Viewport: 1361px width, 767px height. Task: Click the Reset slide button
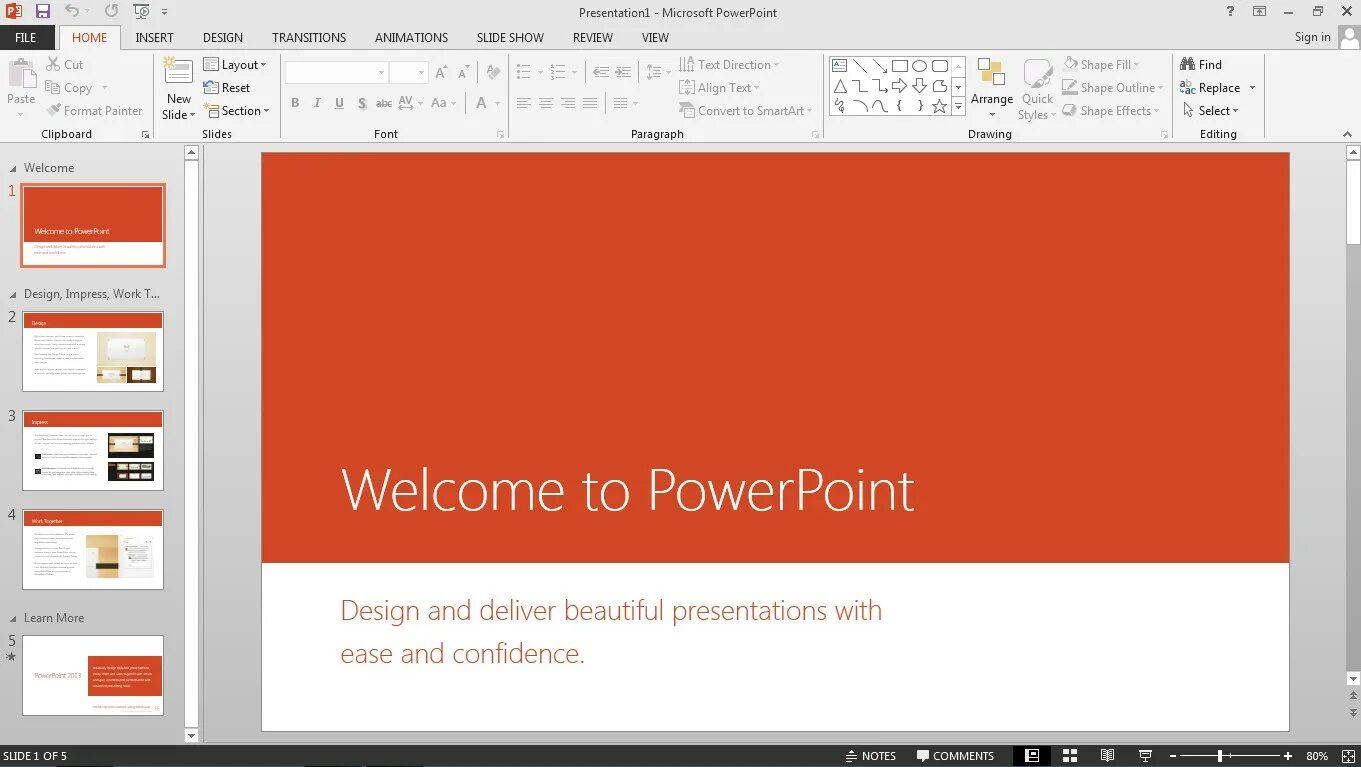227,88
